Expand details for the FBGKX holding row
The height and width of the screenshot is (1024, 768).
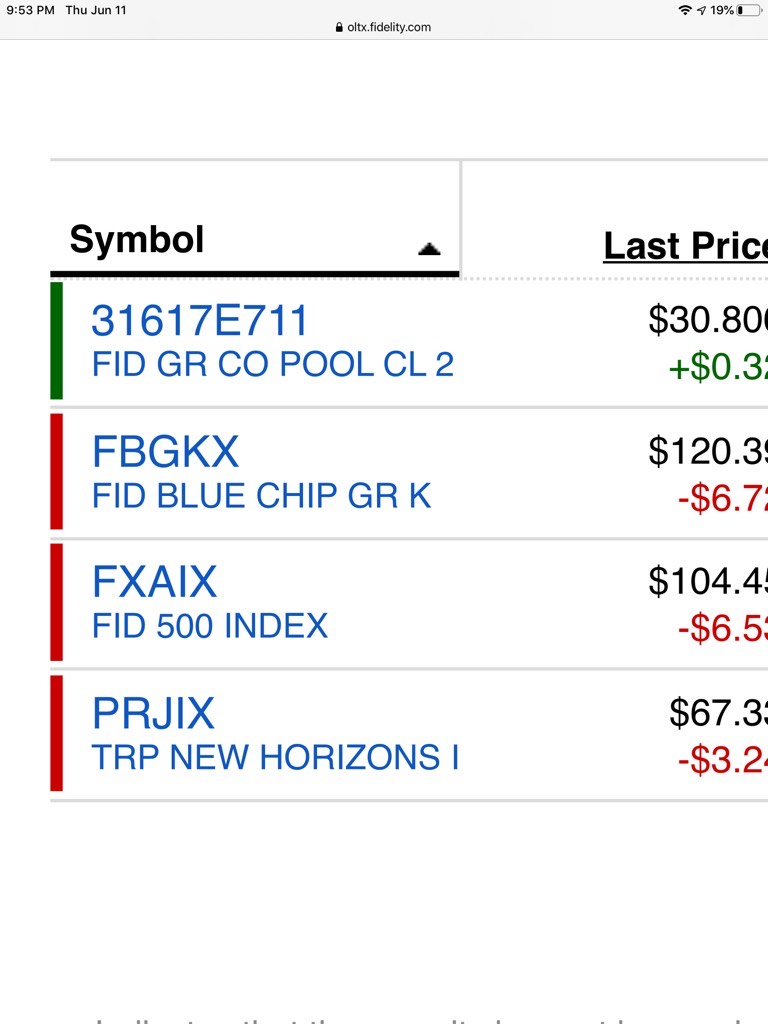[165, 452]
